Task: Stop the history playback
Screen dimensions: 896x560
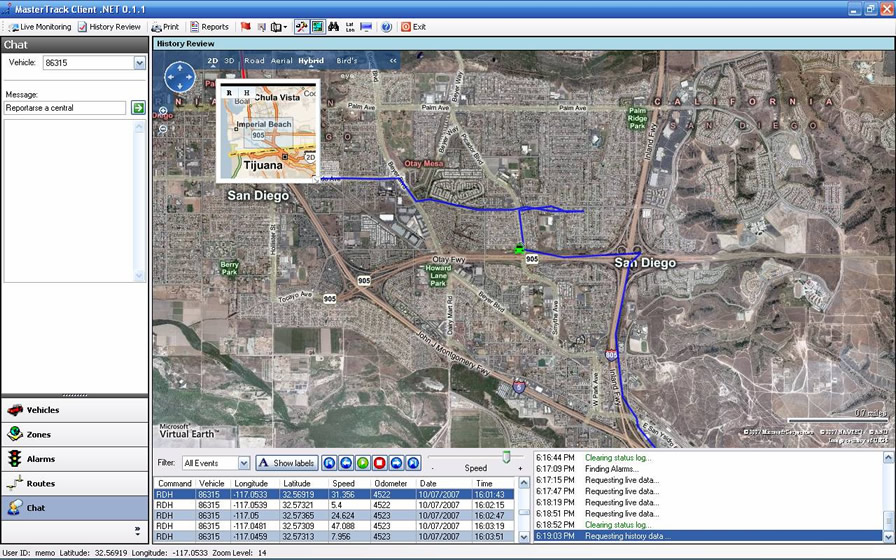Action: point(379,463)
